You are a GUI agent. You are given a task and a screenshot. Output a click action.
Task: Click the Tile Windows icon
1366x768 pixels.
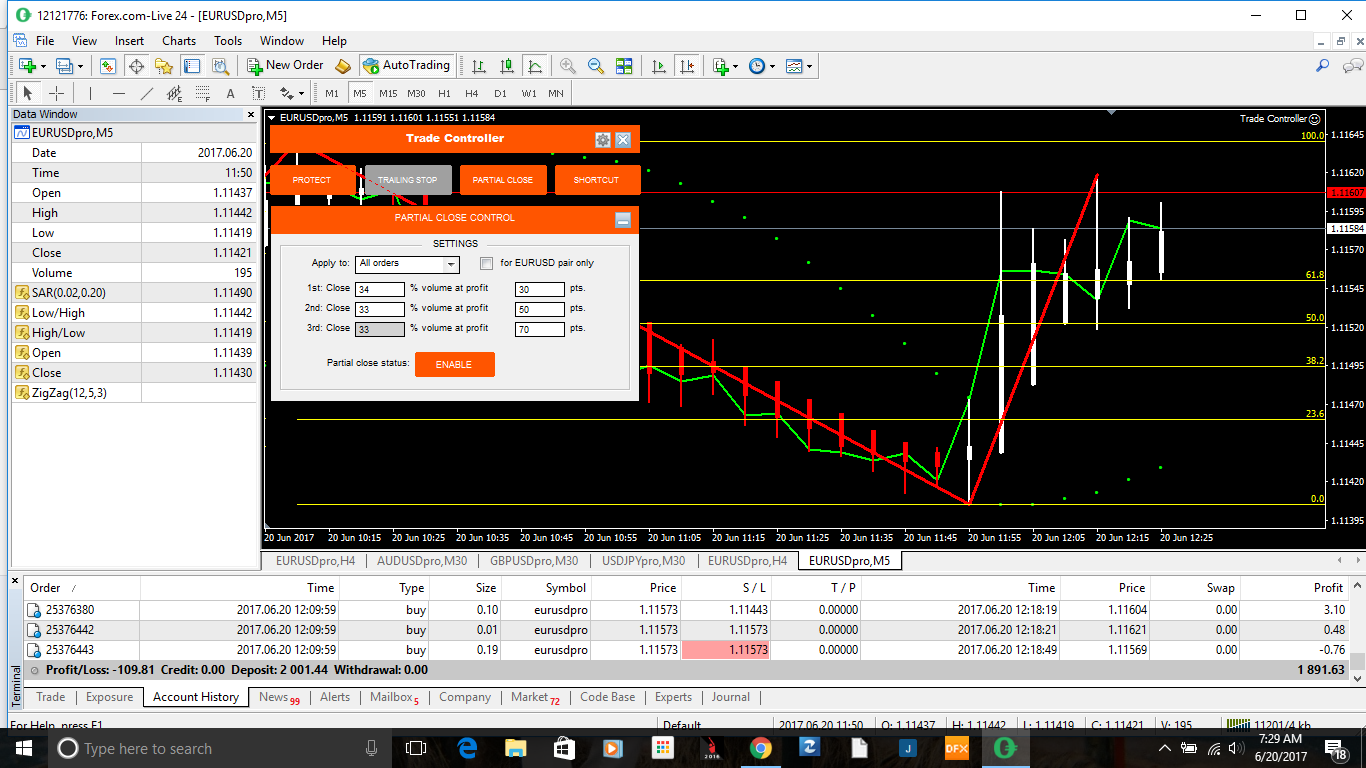point(624,66)
